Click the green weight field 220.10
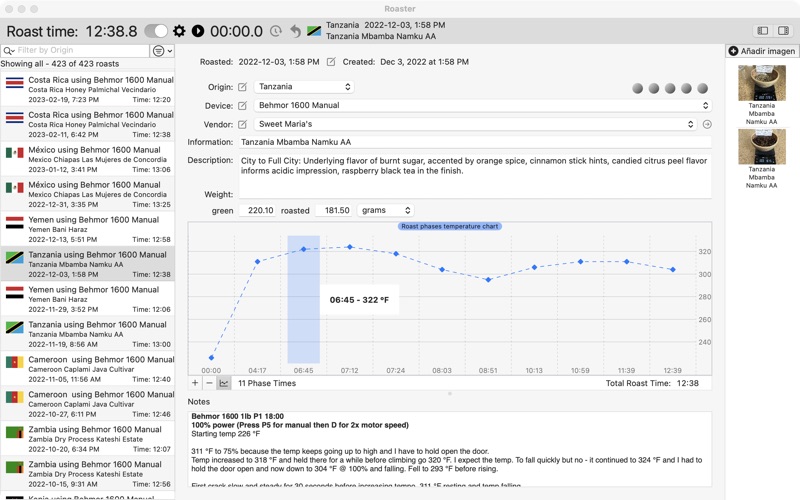The image size is (800, 500). point(257,210)
